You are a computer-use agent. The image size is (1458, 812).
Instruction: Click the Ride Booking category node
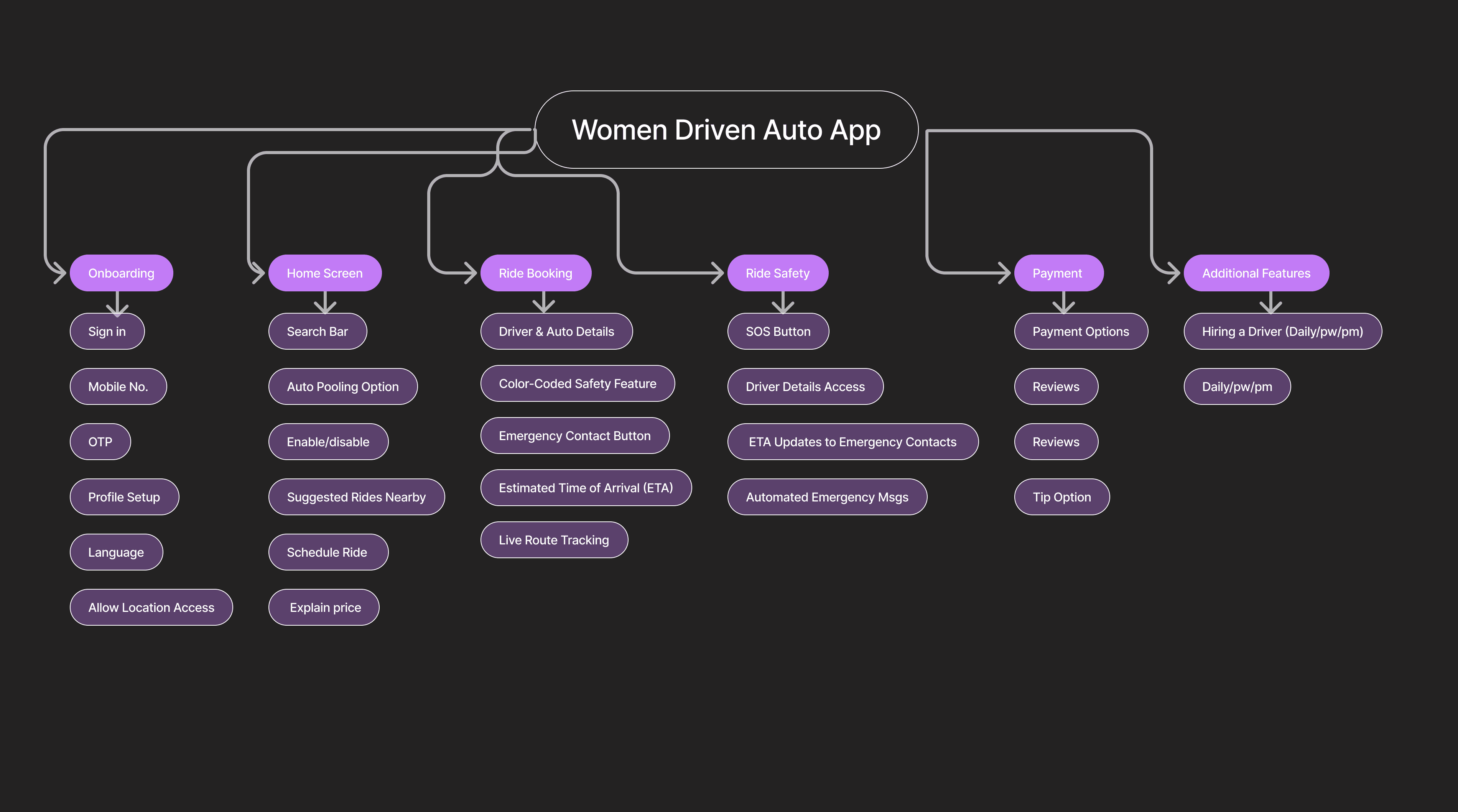535,273
